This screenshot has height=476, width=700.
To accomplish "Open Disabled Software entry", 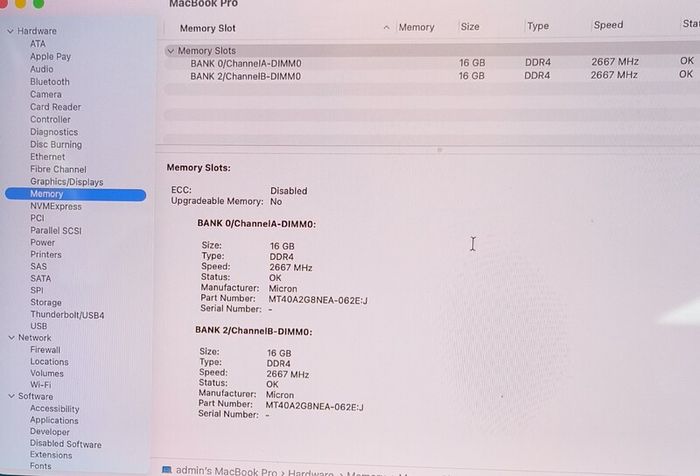I will click(66, 444).
